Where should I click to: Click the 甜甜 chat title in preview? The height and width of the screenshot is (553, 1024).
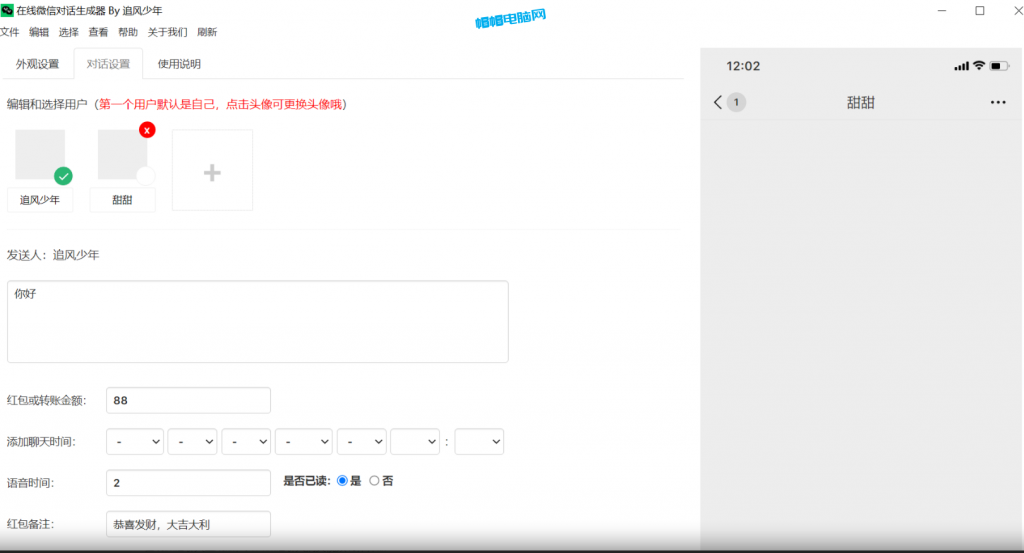[861, 103]
